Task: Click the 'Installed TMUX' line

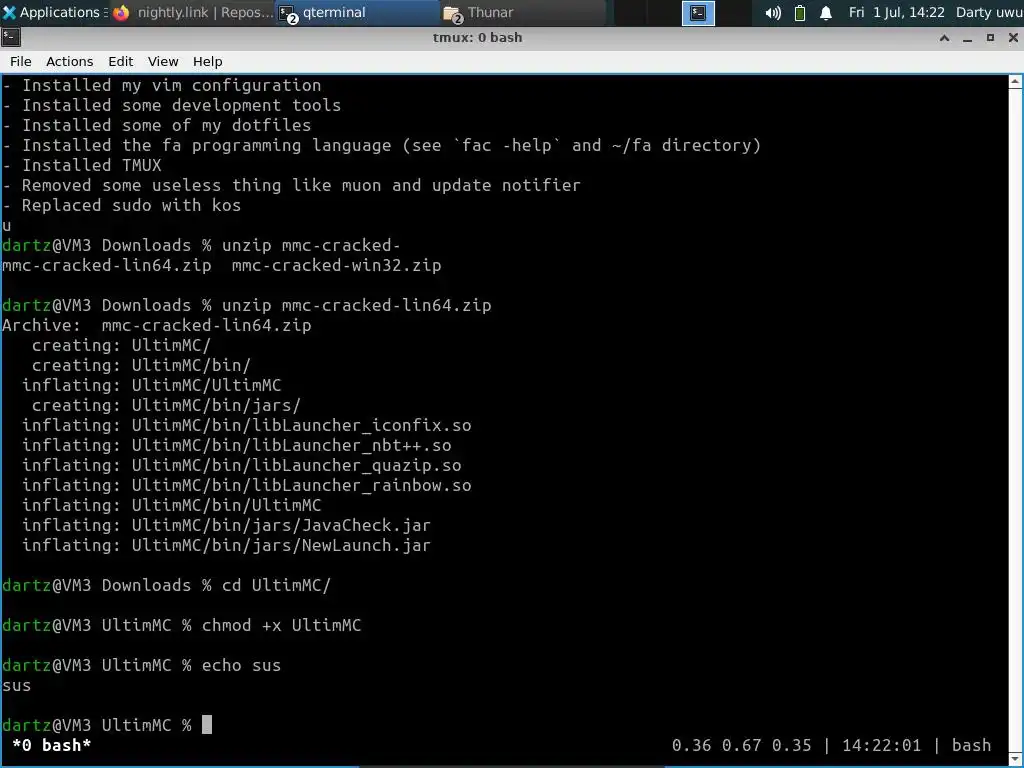Action: point(82,165)
